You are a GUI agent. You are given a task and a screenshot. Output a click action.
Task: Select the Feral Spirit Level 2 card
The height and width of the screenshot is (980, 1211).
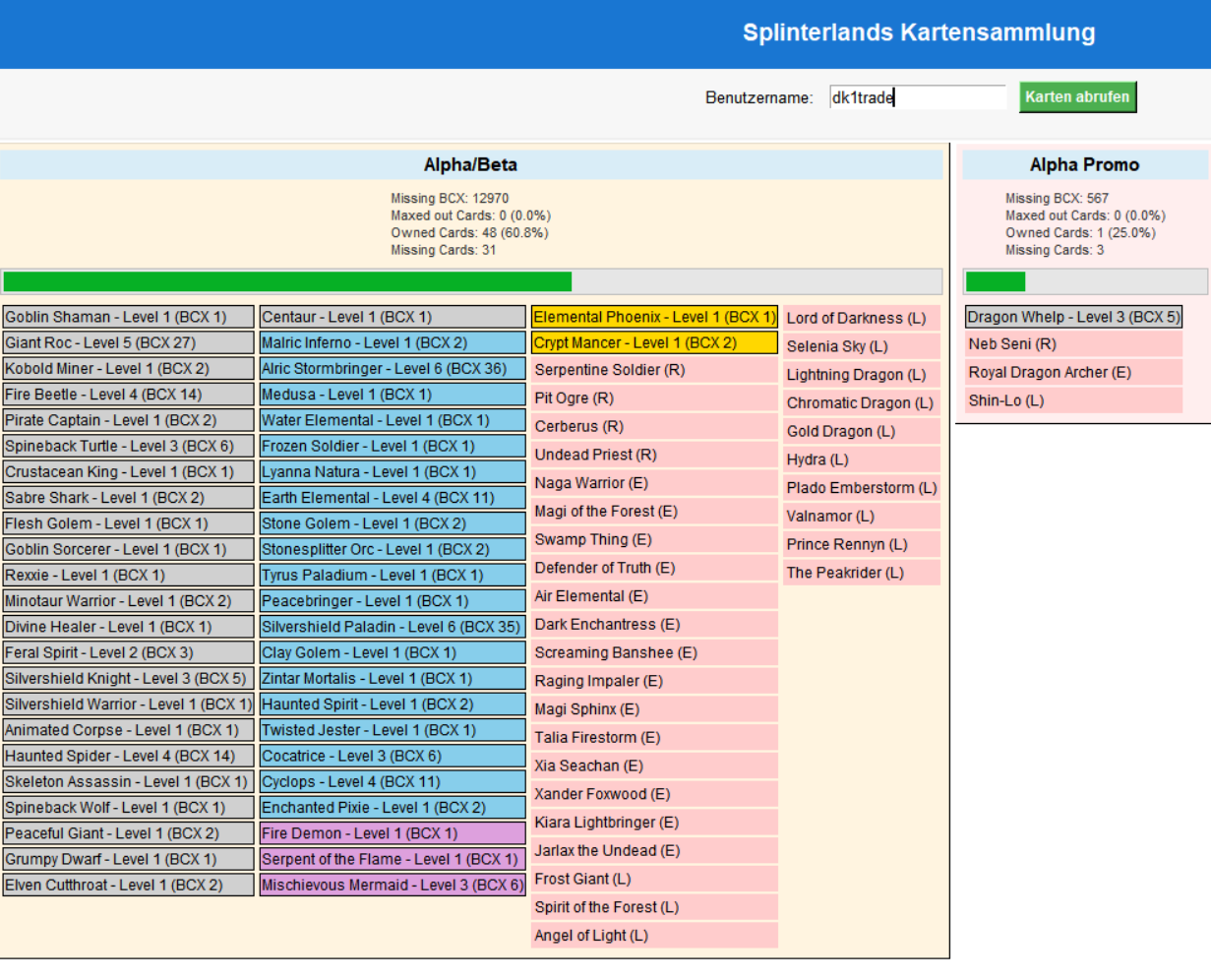[x=128, y=652]
